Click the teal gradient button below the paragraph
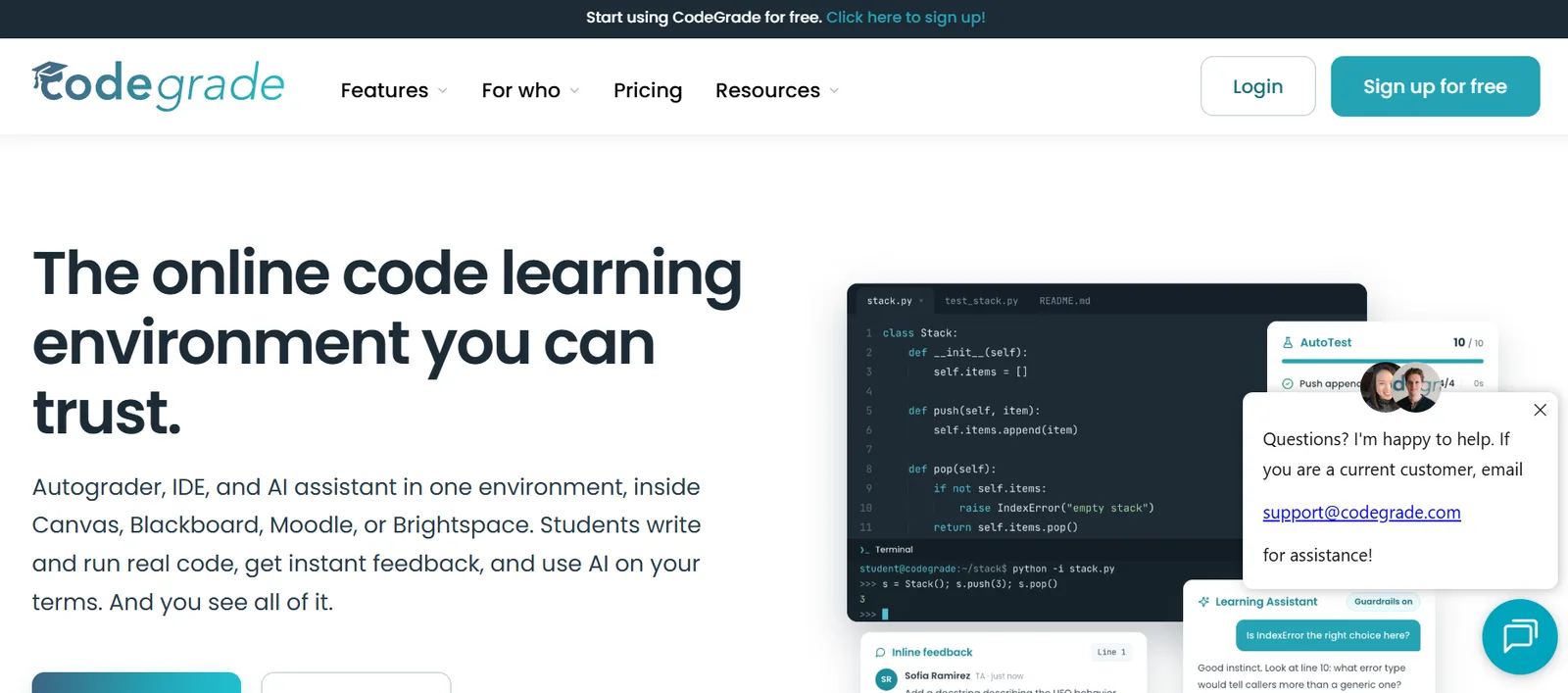 pos(136,682)
